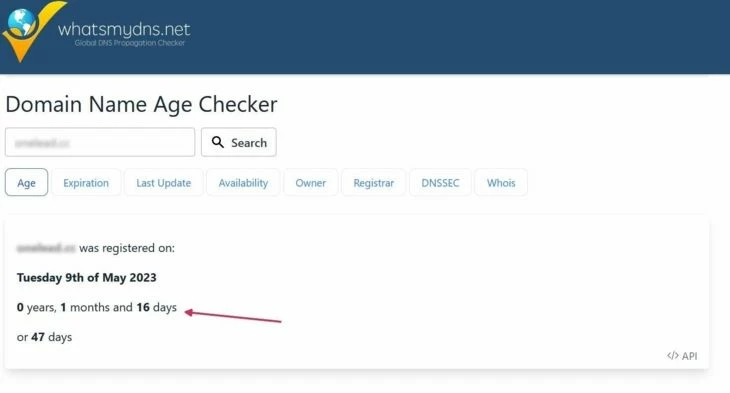This screenshot has width=730, height=393.
Task: Open the Whois tab
Action: pyautogui.click(x=501, y=183)
